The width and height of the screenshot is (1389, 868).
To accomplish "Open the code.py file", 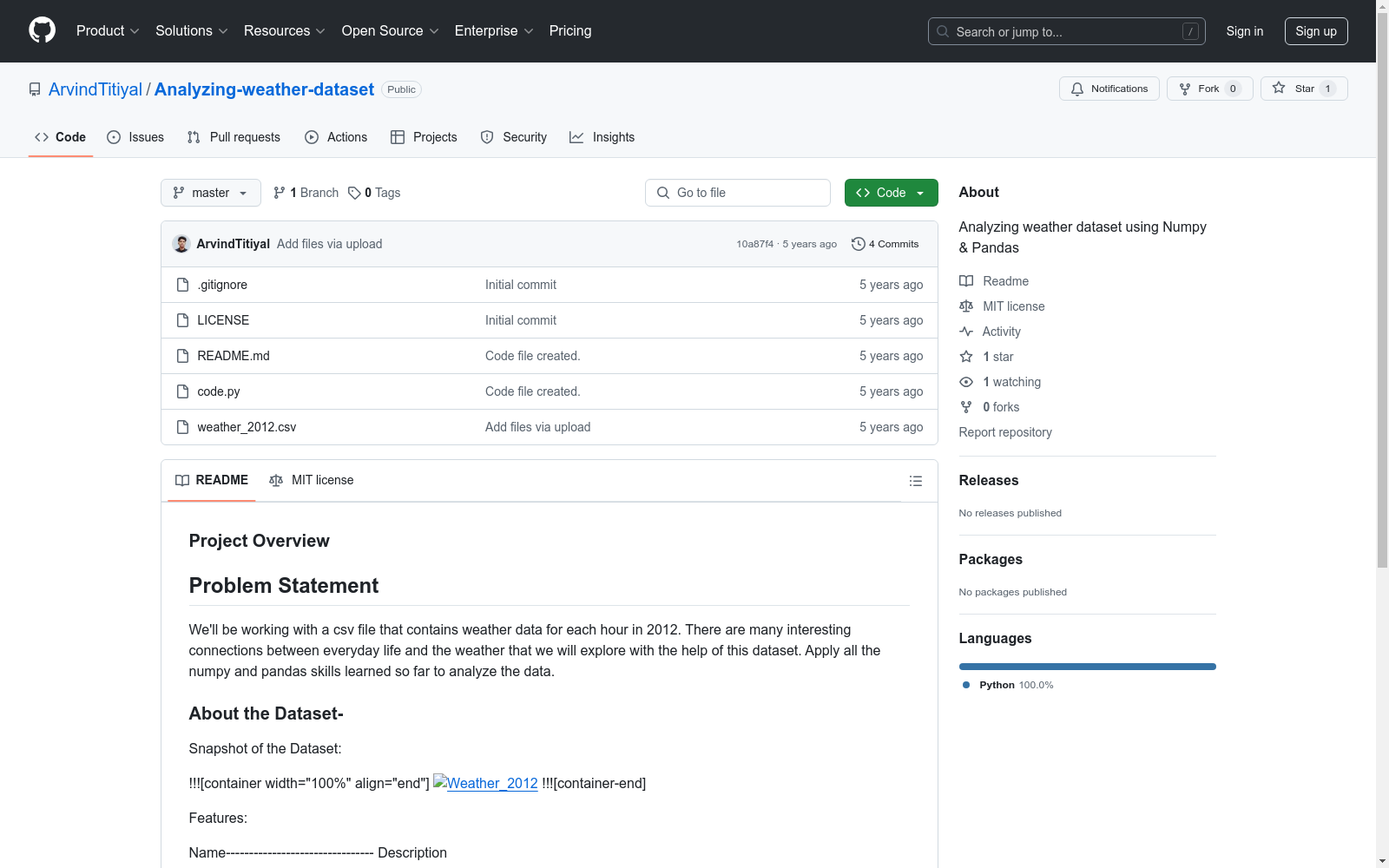I will point(219,391).
